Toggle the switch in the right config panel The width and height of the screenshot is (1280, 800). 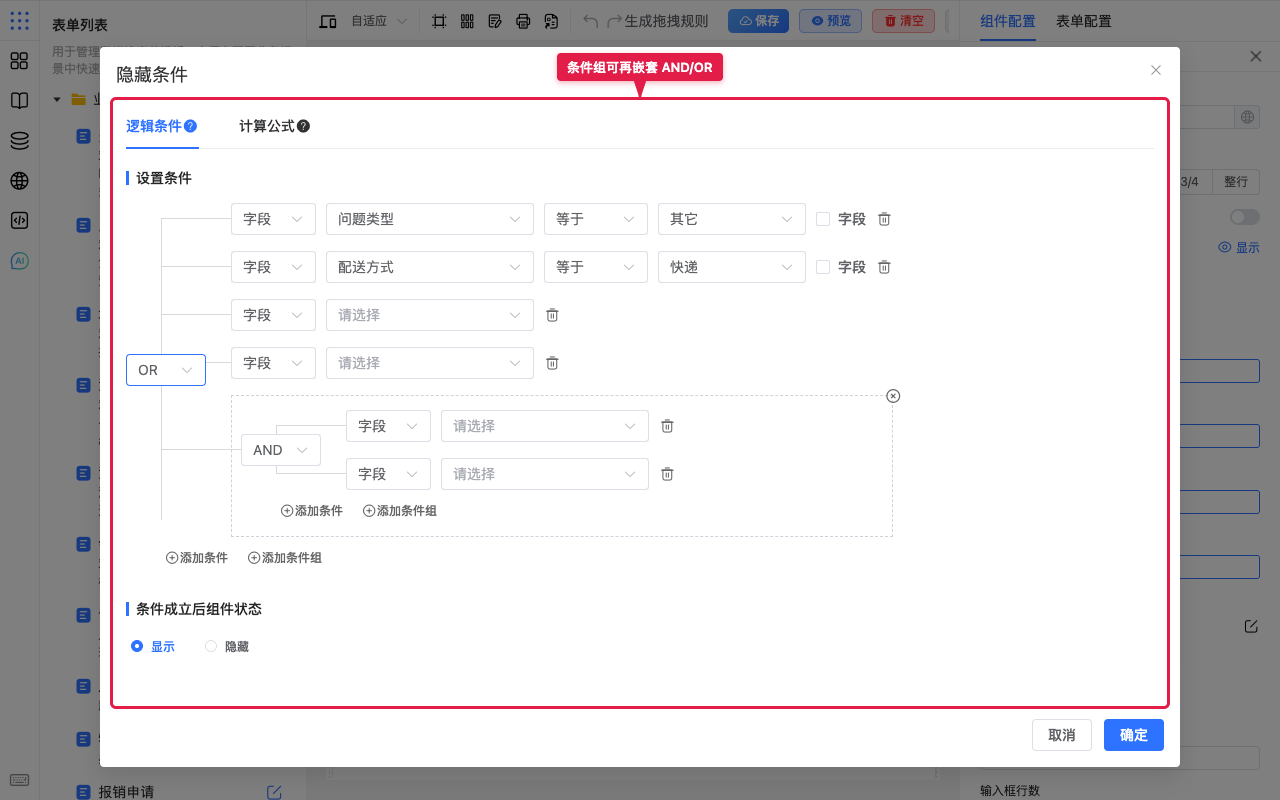click(x=1245, y=217)
